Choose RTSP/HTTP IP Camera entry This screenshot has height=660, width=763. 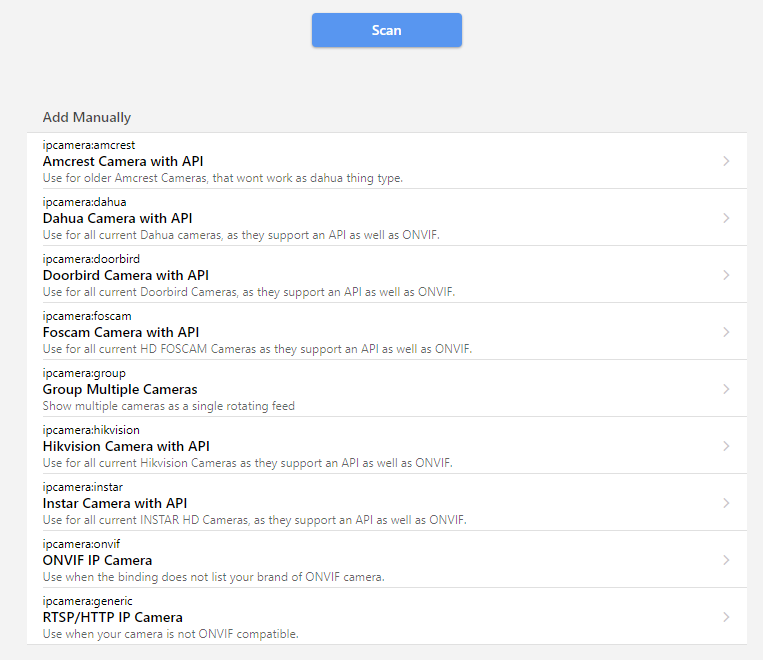(112, 617)
